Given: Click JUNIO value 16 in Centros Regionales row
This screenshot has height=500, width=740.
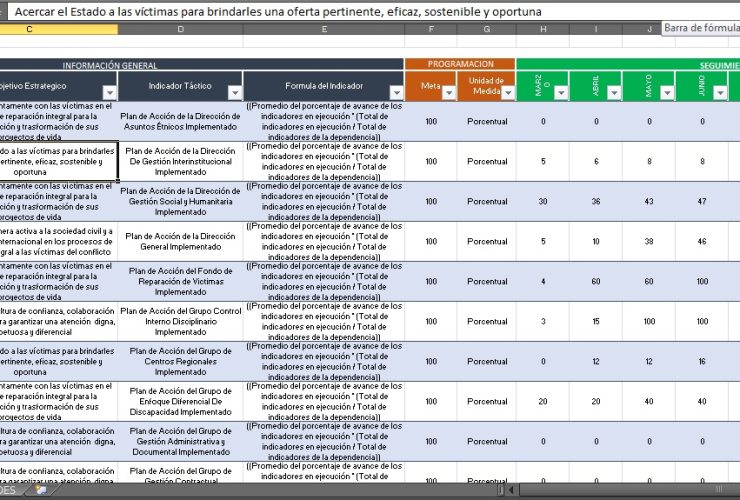Looking at the screenshot, I should [x=702, y=362].
